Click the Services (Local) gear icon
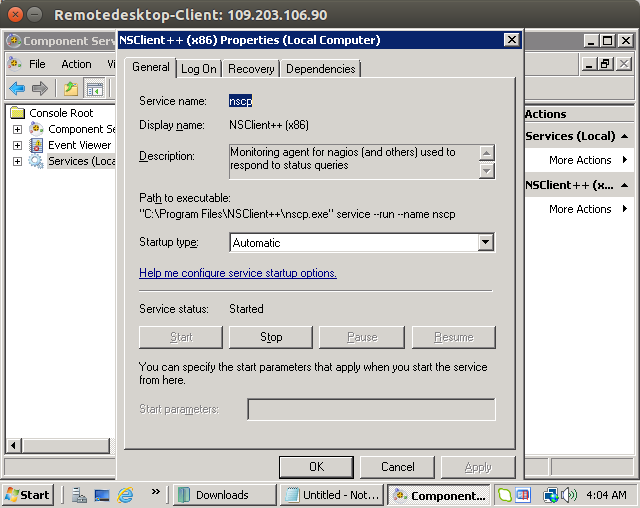The image size is (640, 508). [36, 161]
